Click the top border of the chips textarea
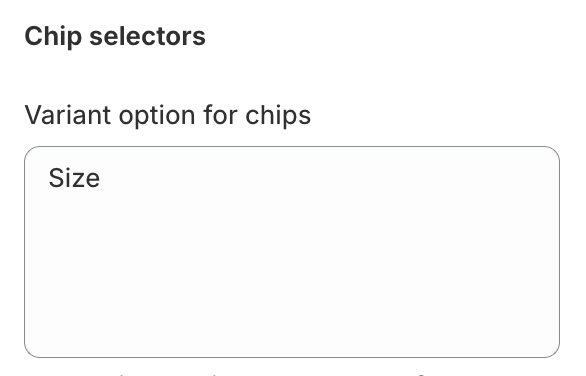This screenshot has height=376, width=586. point(292,147)
